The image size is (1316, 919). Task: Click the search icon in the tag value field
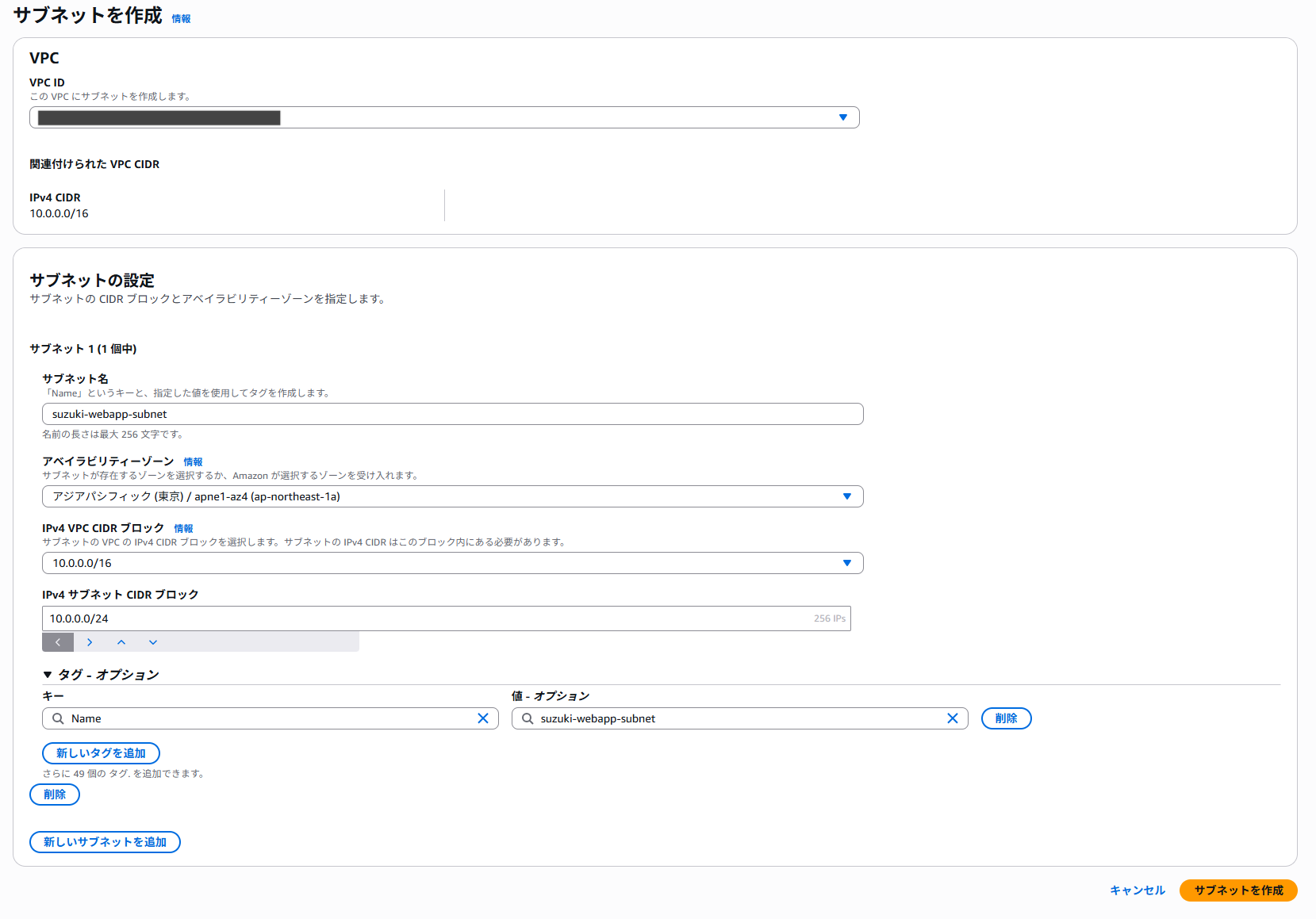[527, 718]
